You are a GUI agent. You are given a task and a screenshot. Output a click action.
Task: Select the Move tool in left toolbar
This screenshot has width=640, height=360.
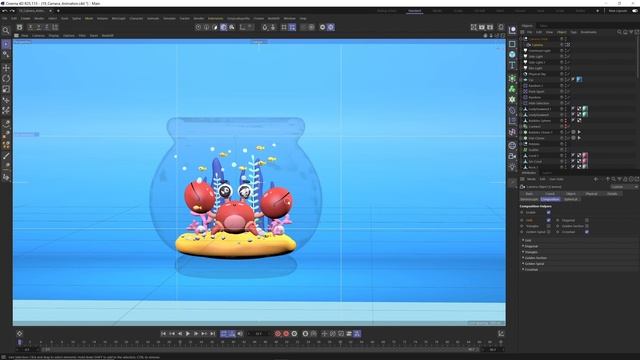click(x=6, y=67)
